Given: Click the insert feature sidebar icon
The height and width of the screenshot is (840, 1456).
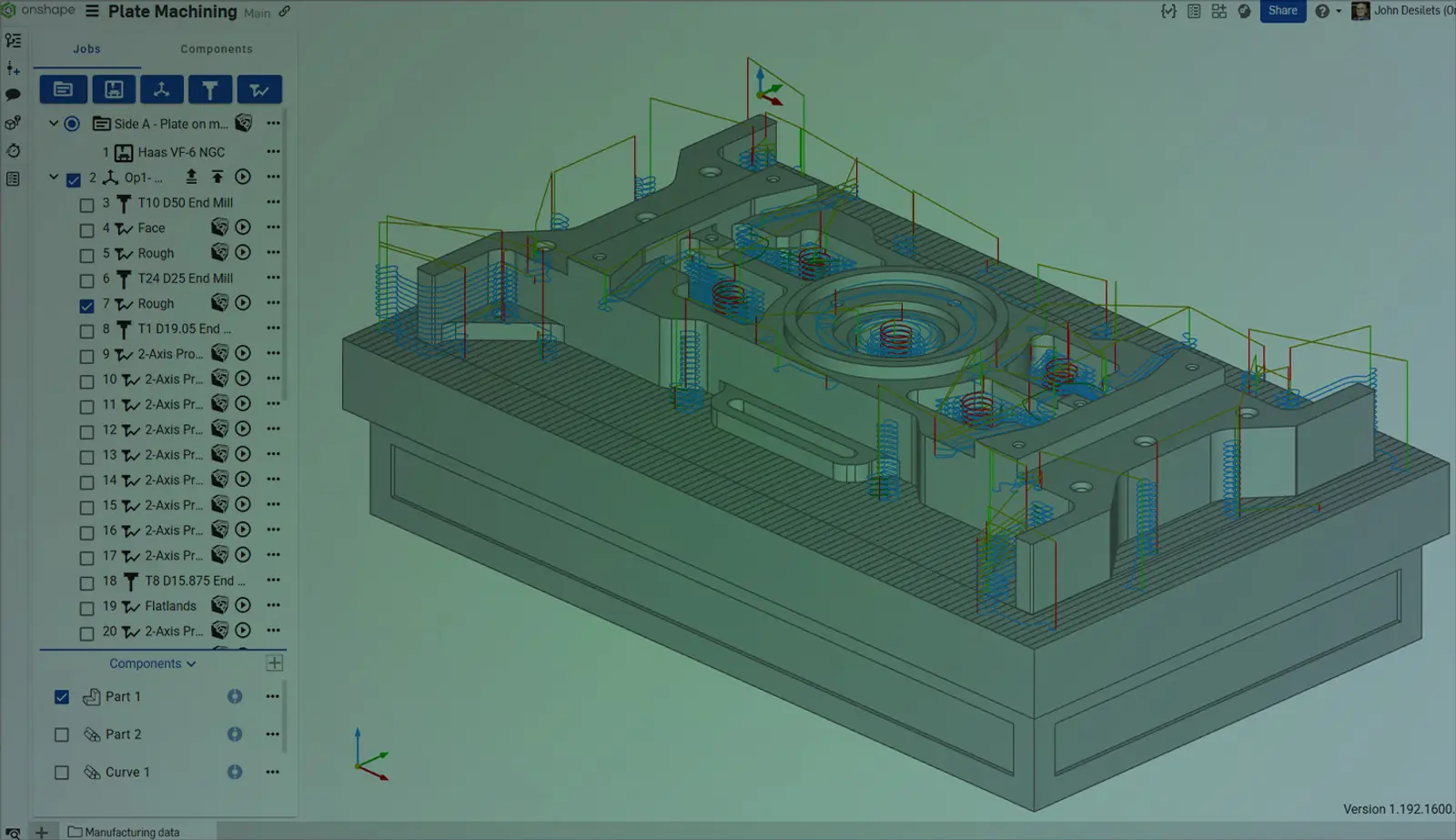Looking at the screenshot, I should tap(13, 68).
